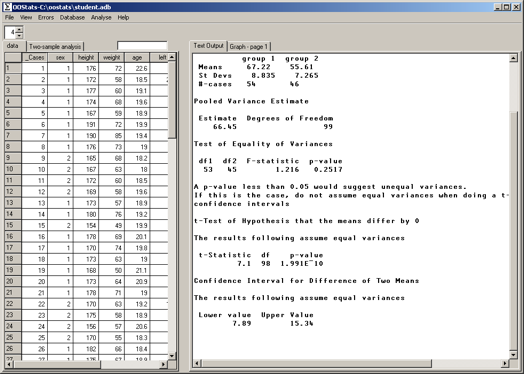
Task: Click group 1 mean 67.22
Action: click(258, 67)
